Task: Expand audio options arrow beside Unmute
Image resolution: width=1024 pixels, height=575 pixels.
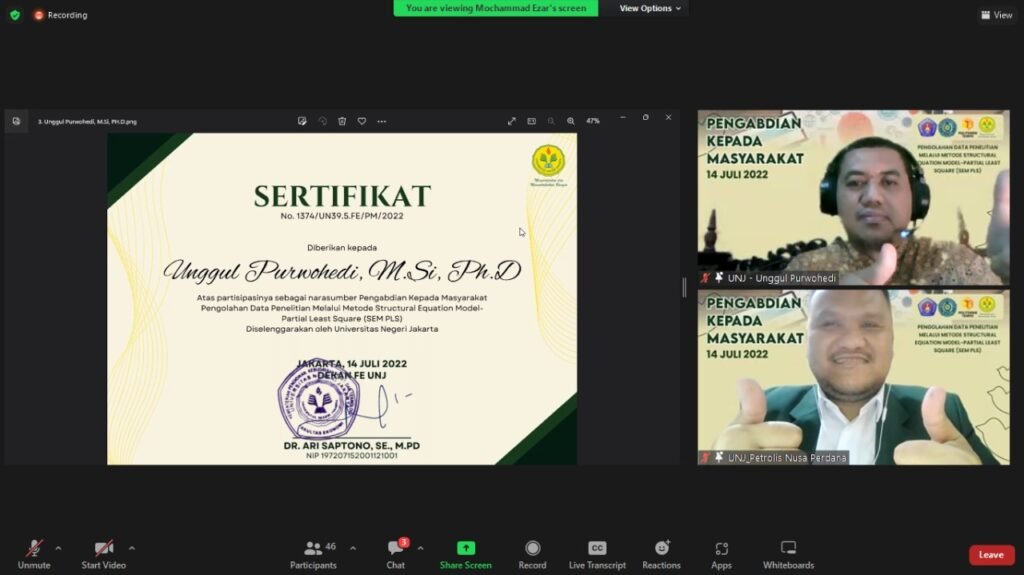Action: (58, 548)
